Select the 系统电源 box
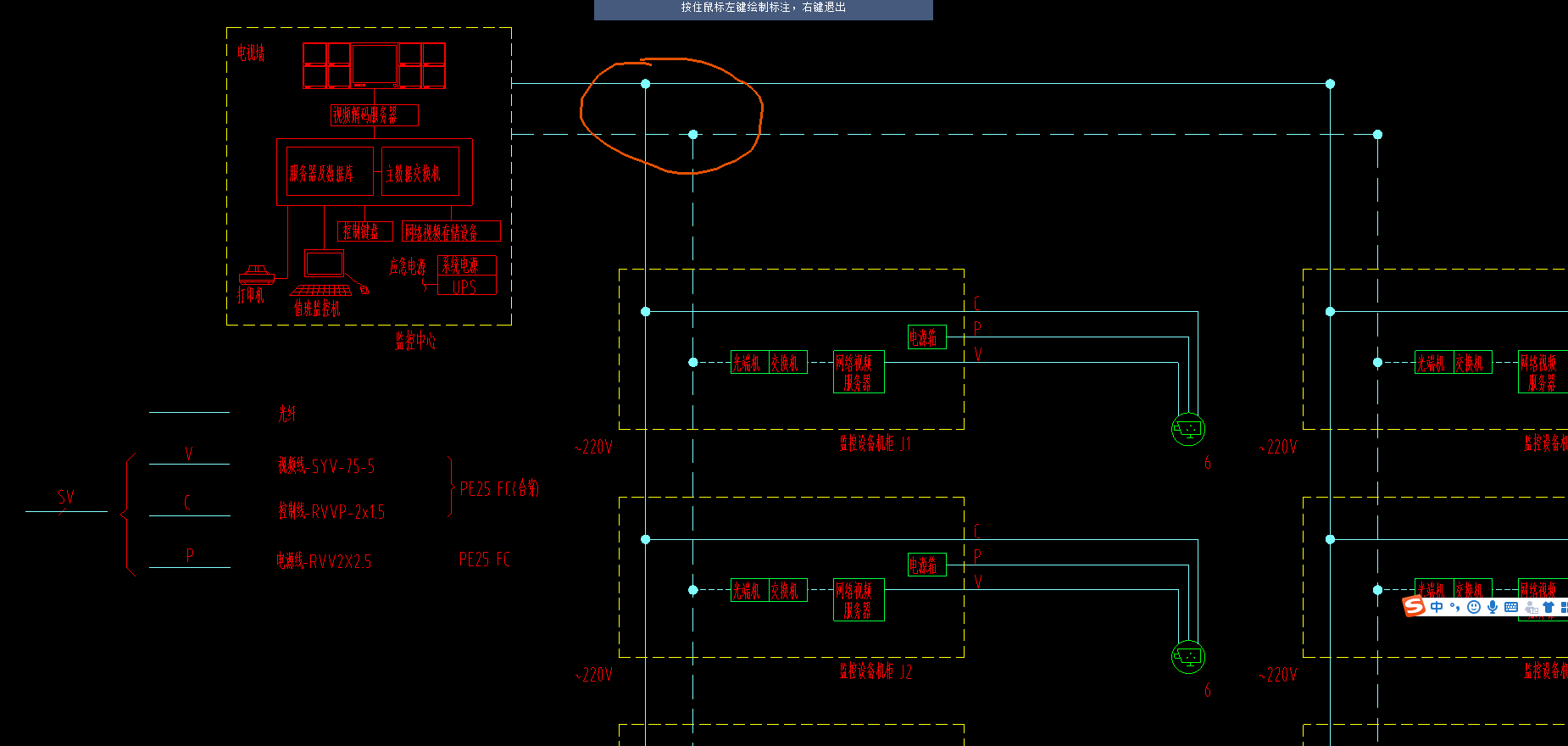 467,264
